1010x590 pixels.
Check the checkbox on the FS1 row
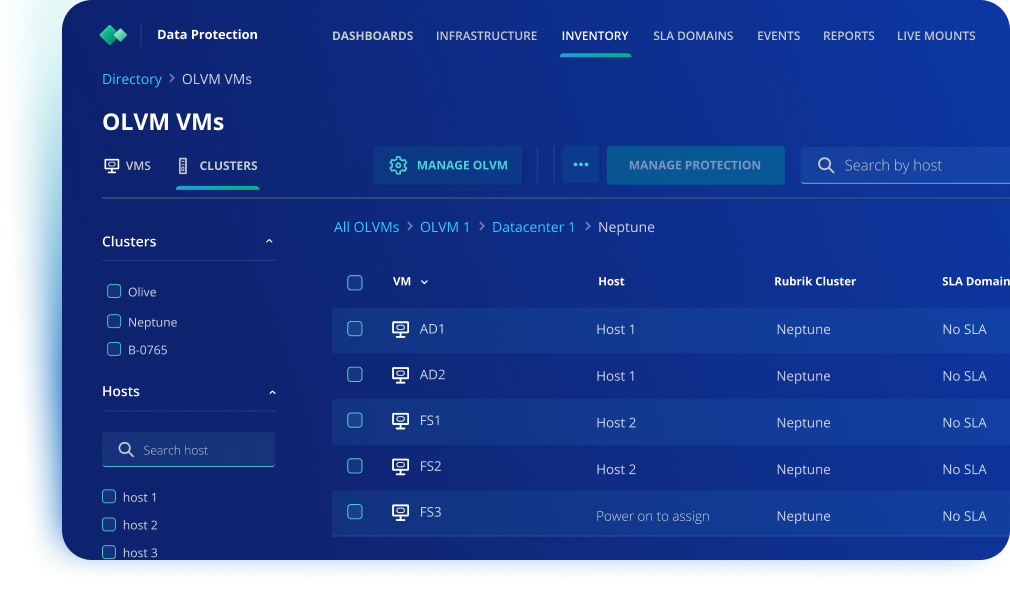pos(355,421)
